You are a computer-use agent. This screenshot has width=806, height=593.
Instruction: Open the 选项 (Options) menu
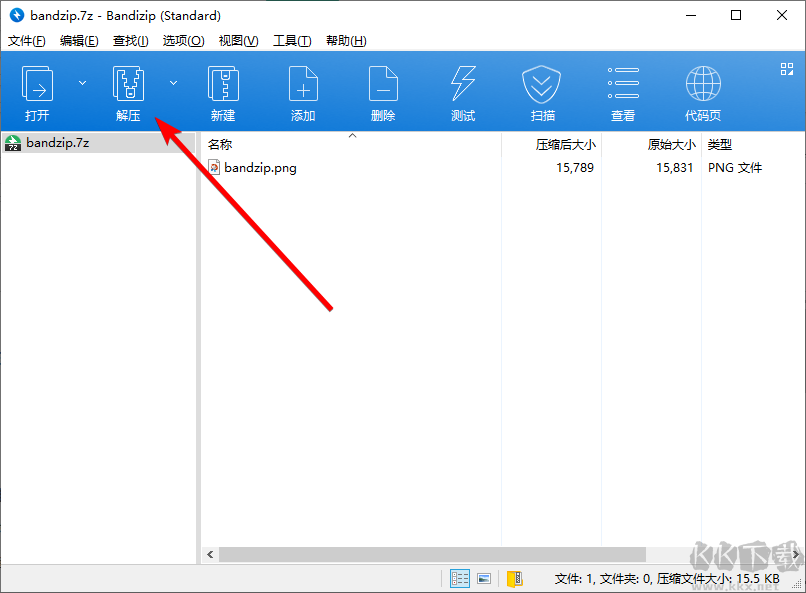click(183, 40)
